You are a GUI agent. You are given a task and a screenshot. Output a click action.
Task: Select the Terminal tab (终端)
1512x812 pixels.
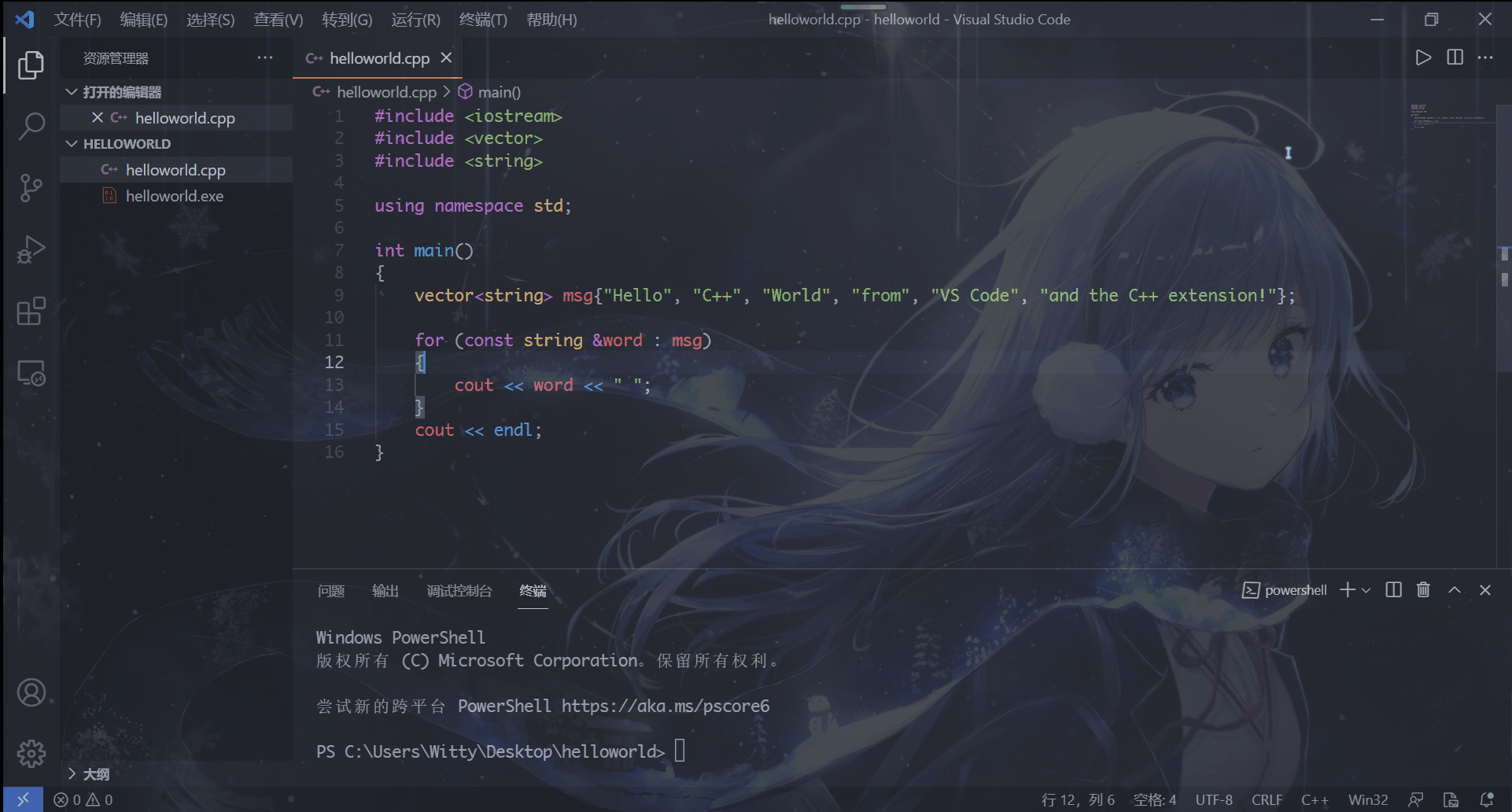click(x=533, y=590)
